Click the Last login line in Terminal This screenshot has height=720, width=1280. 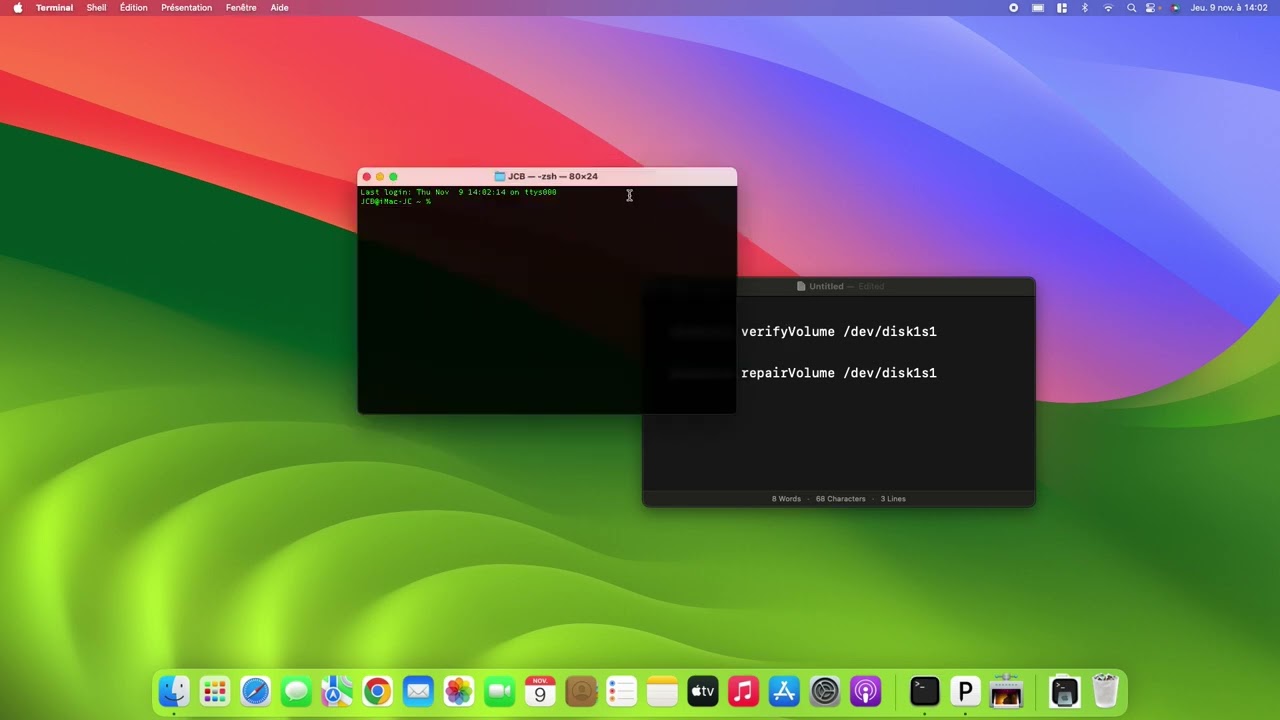pyautogui.click(x=458, y=192)
